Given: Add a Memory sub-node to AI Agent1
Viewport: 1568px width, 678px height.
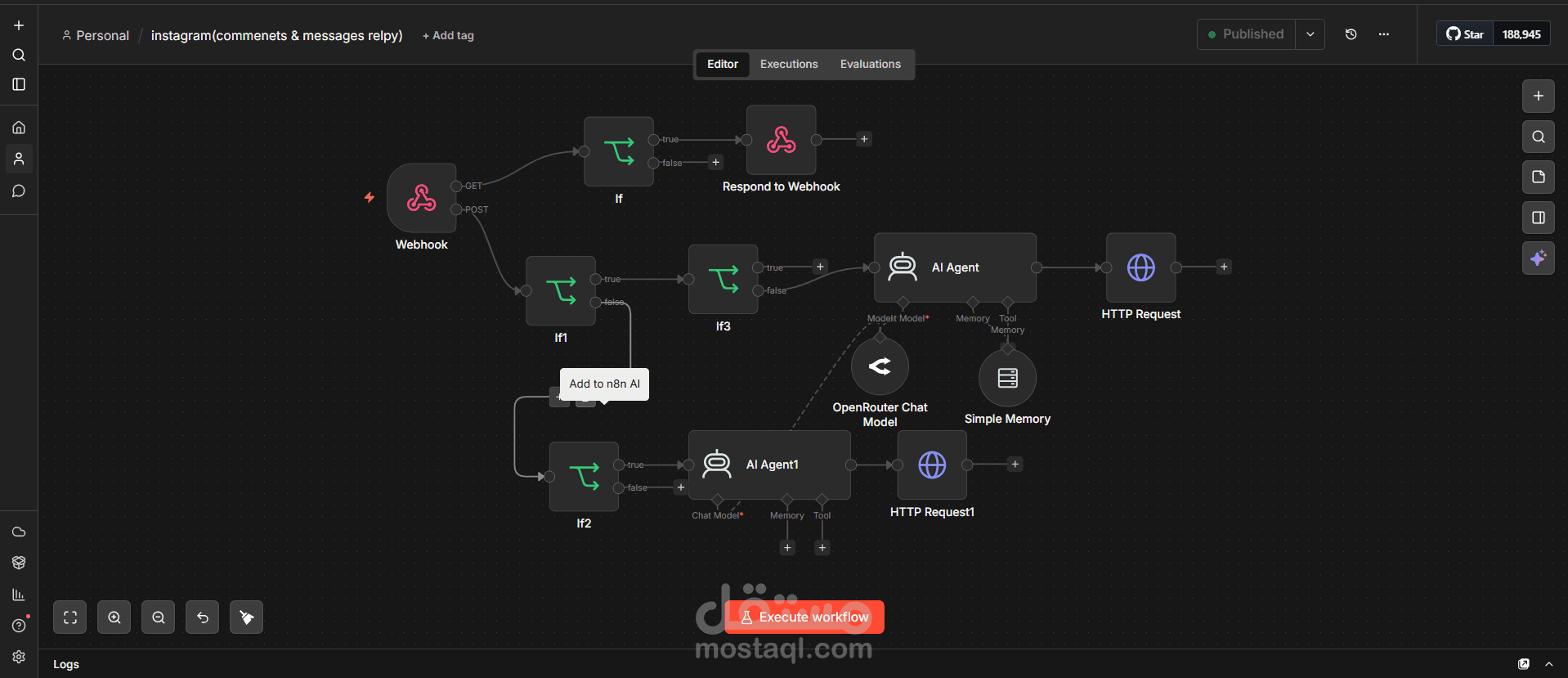Looking at the screenshot, I should (787, 548).
